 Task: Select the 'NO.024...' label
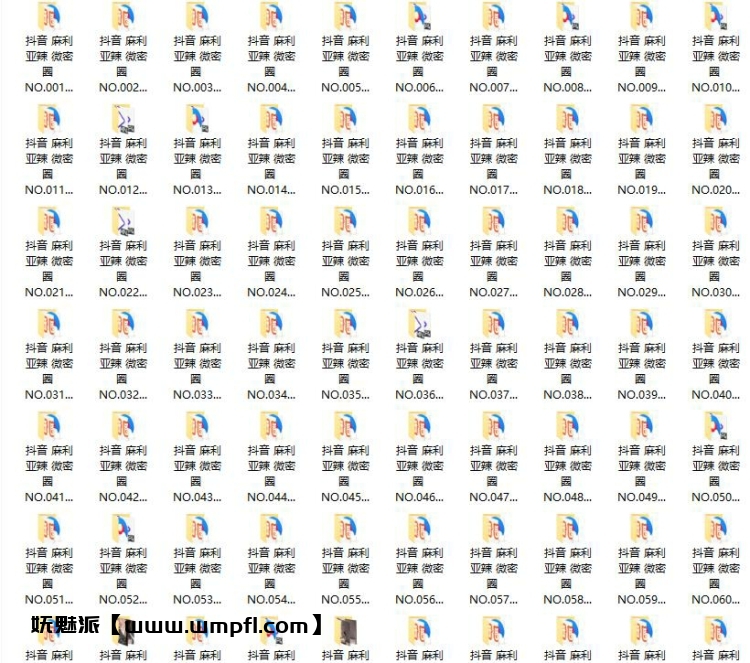point(271,292)
